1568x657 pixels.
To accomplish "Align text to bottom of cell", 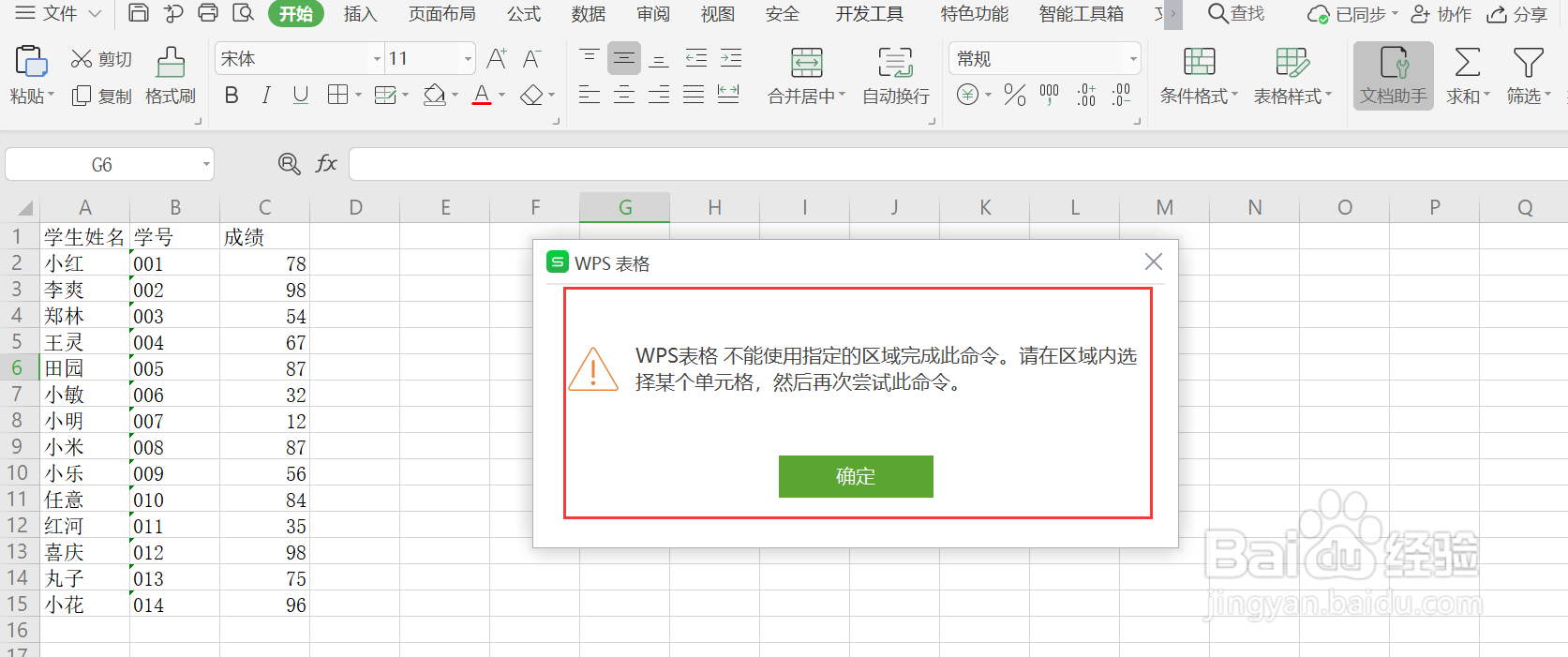I will pos(659,58).
